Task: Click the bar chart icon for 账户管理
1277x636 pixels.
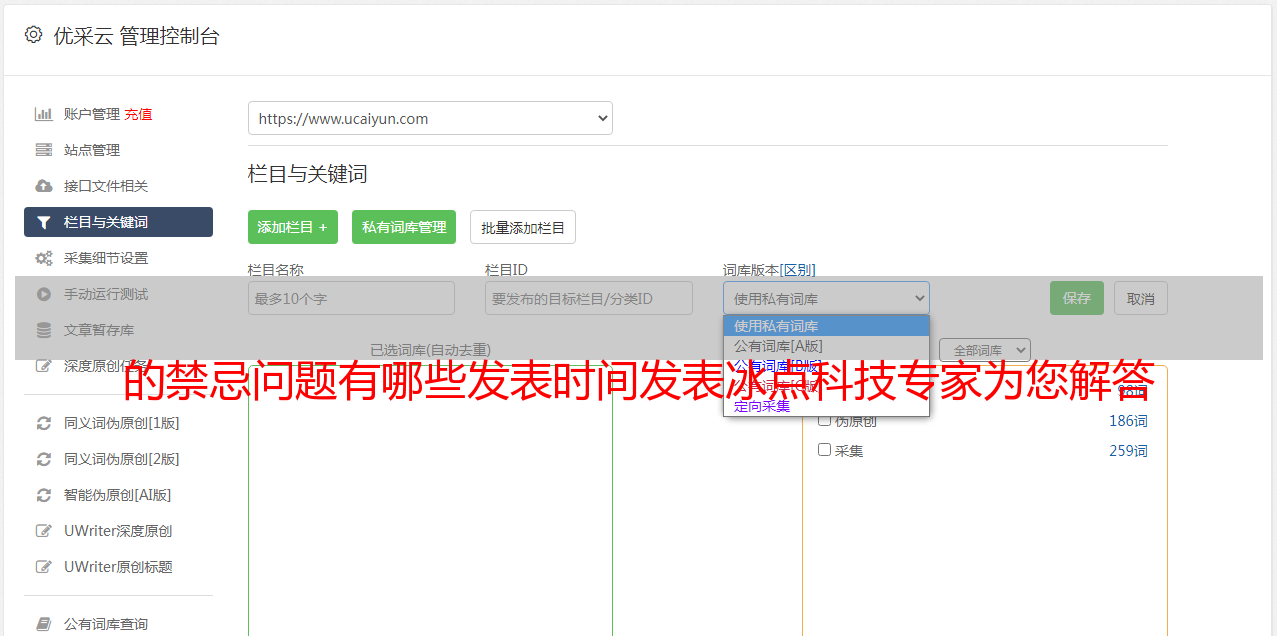Action: coord(44,114)
